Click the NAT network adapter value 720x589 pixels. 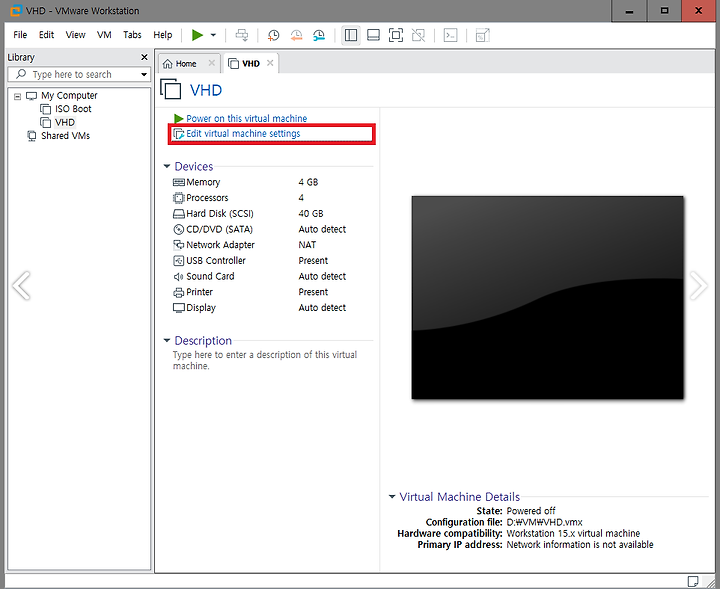307,245
